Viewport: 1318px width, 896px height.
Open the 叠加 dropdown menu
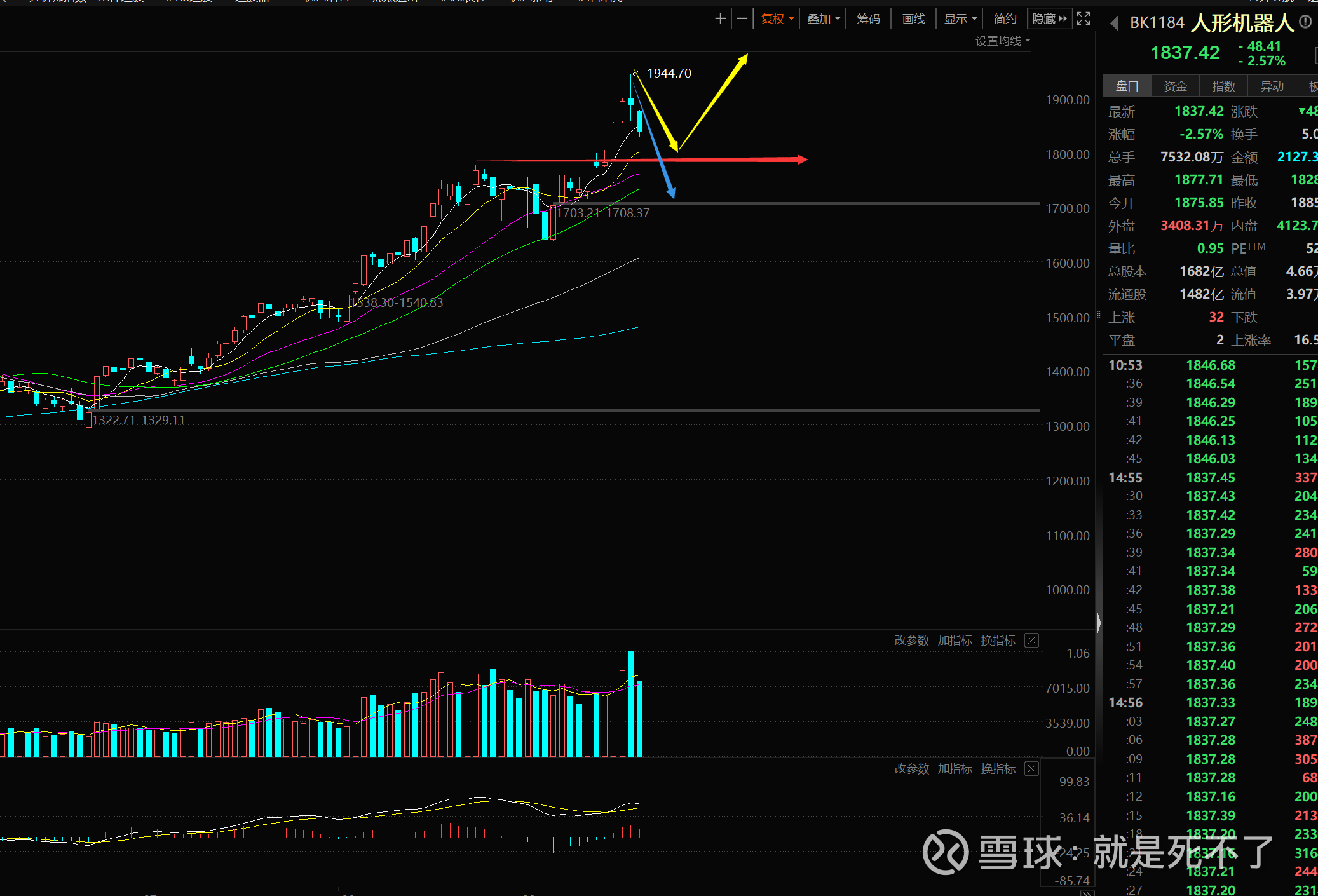tap(823, 19)
